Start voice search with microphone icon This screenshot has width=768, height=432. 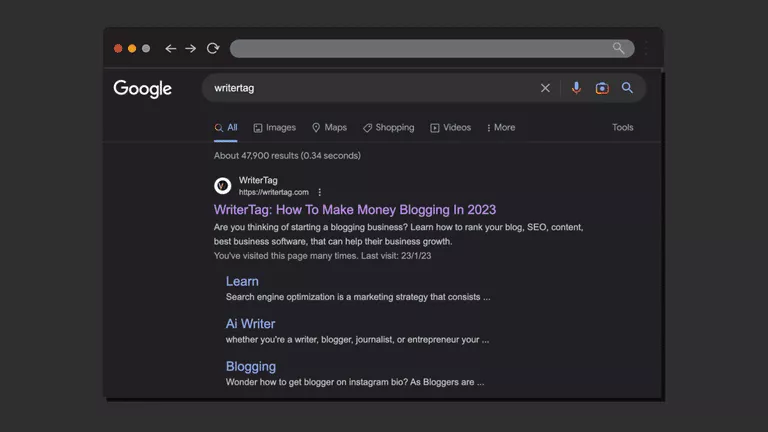click(576, 88)
